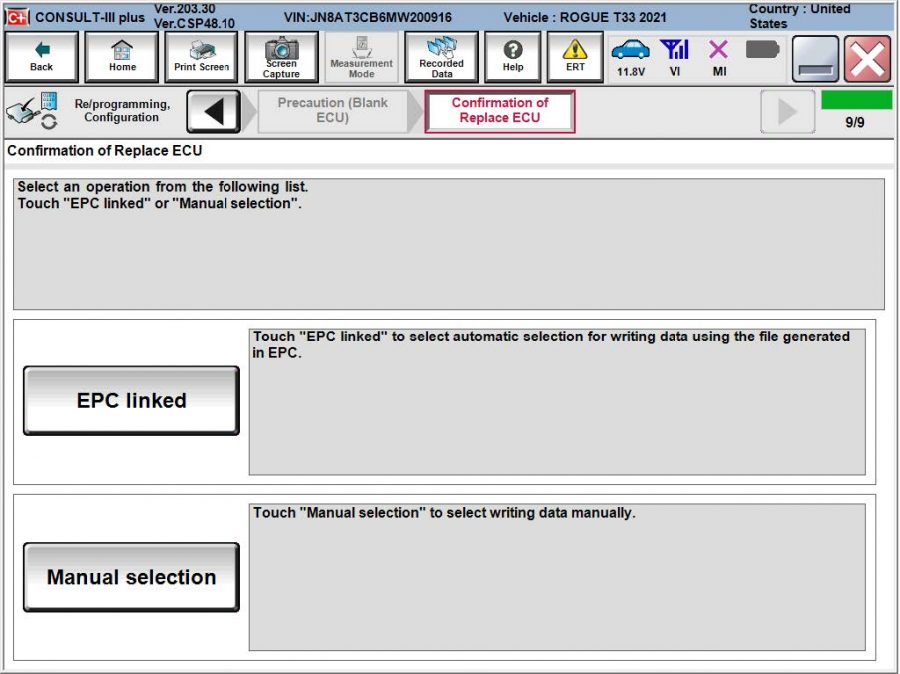Click the ERT warning icon
This screenshot has width=900, height=674.
(575, 56)
